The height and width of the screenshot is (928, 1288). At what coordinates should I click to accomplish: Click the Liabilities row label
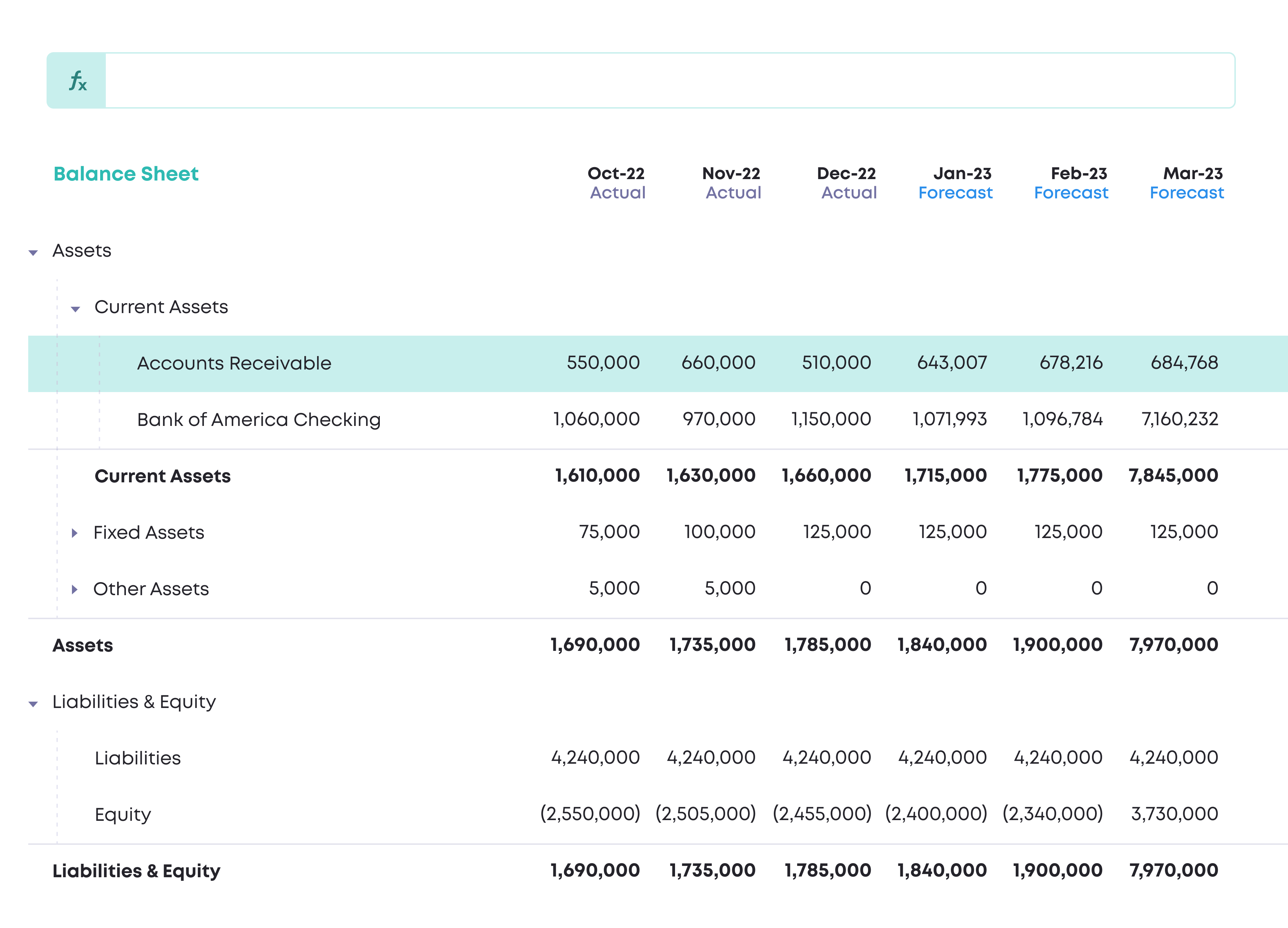point(138,758)
